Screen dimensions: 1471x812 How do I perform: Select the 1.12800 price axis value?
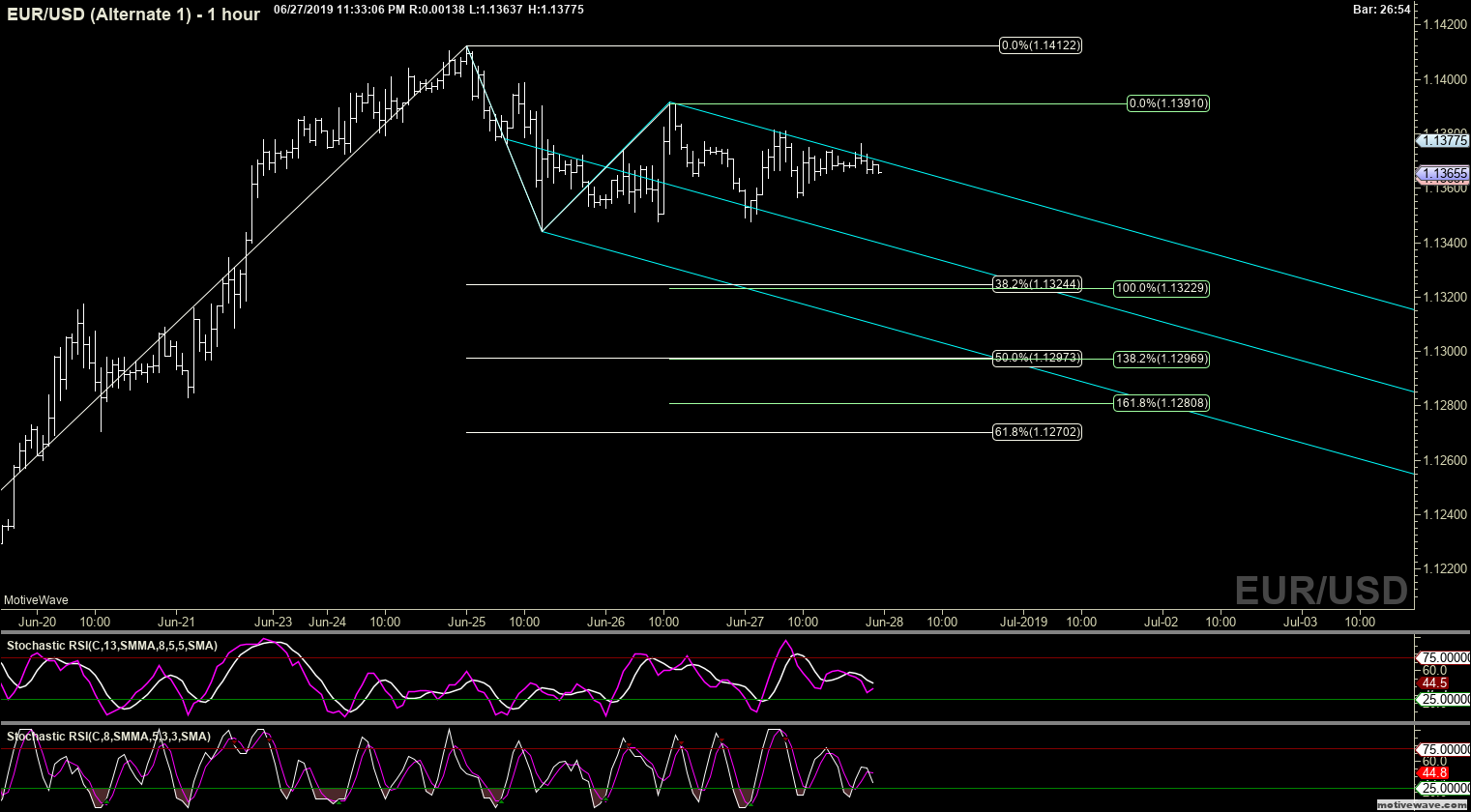point(1446,406)
